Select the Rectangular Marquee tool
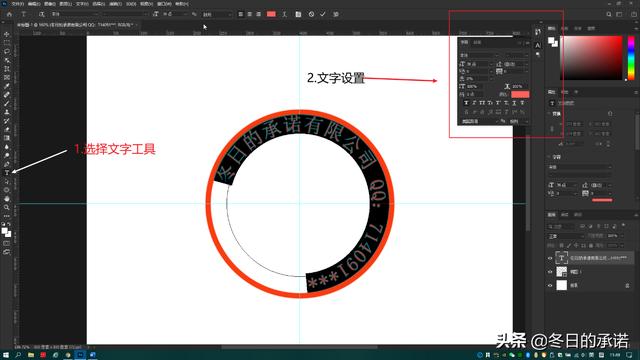 coord(7,43)
